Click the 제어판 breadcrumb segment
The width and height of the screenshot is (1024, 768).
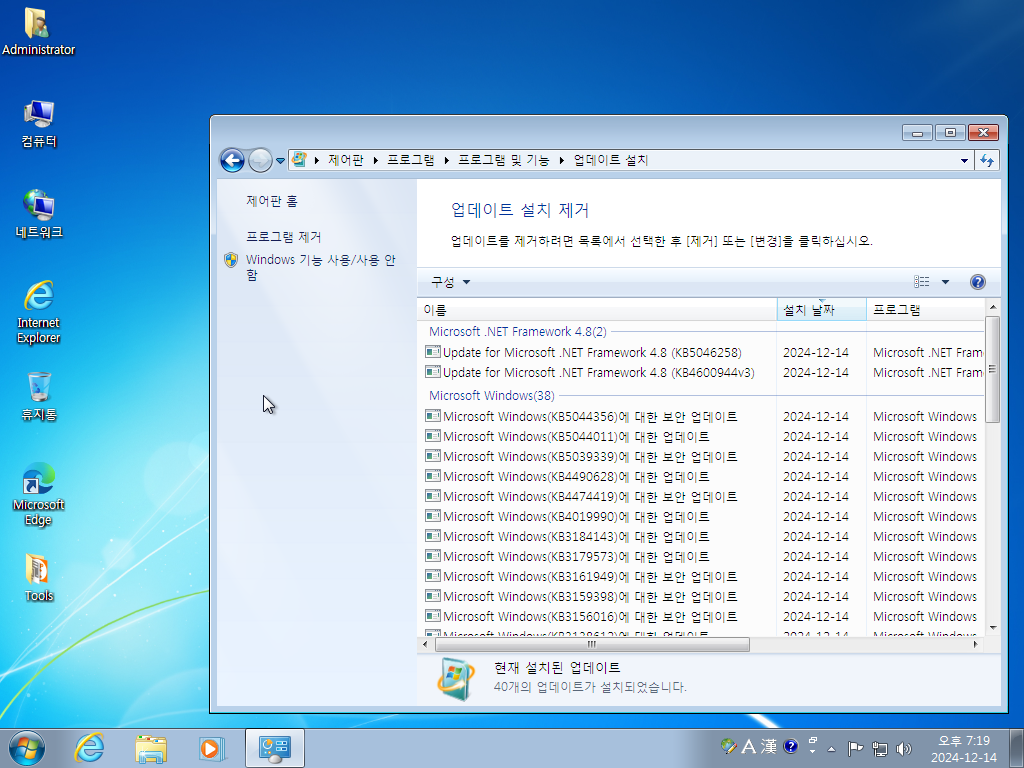[345, 160]
